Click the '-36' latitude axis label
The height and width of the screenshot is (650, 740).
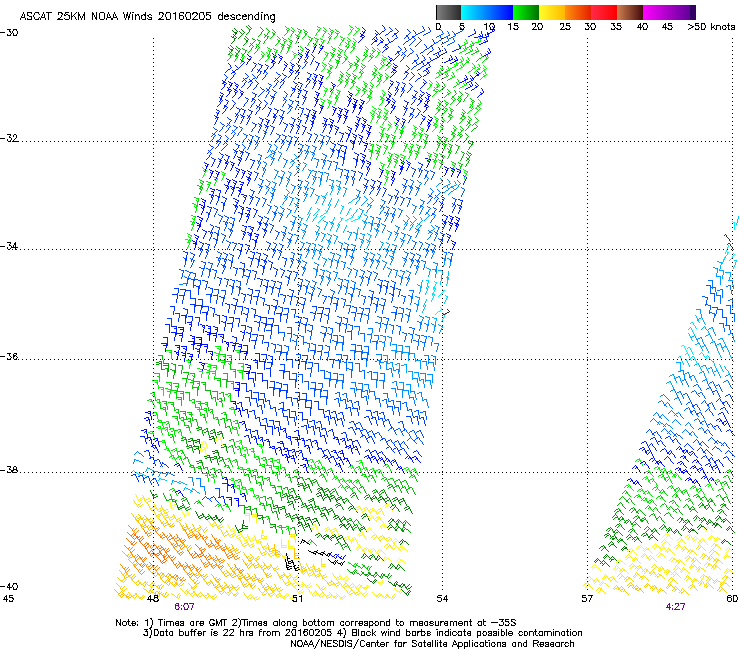tap(9, 356)
